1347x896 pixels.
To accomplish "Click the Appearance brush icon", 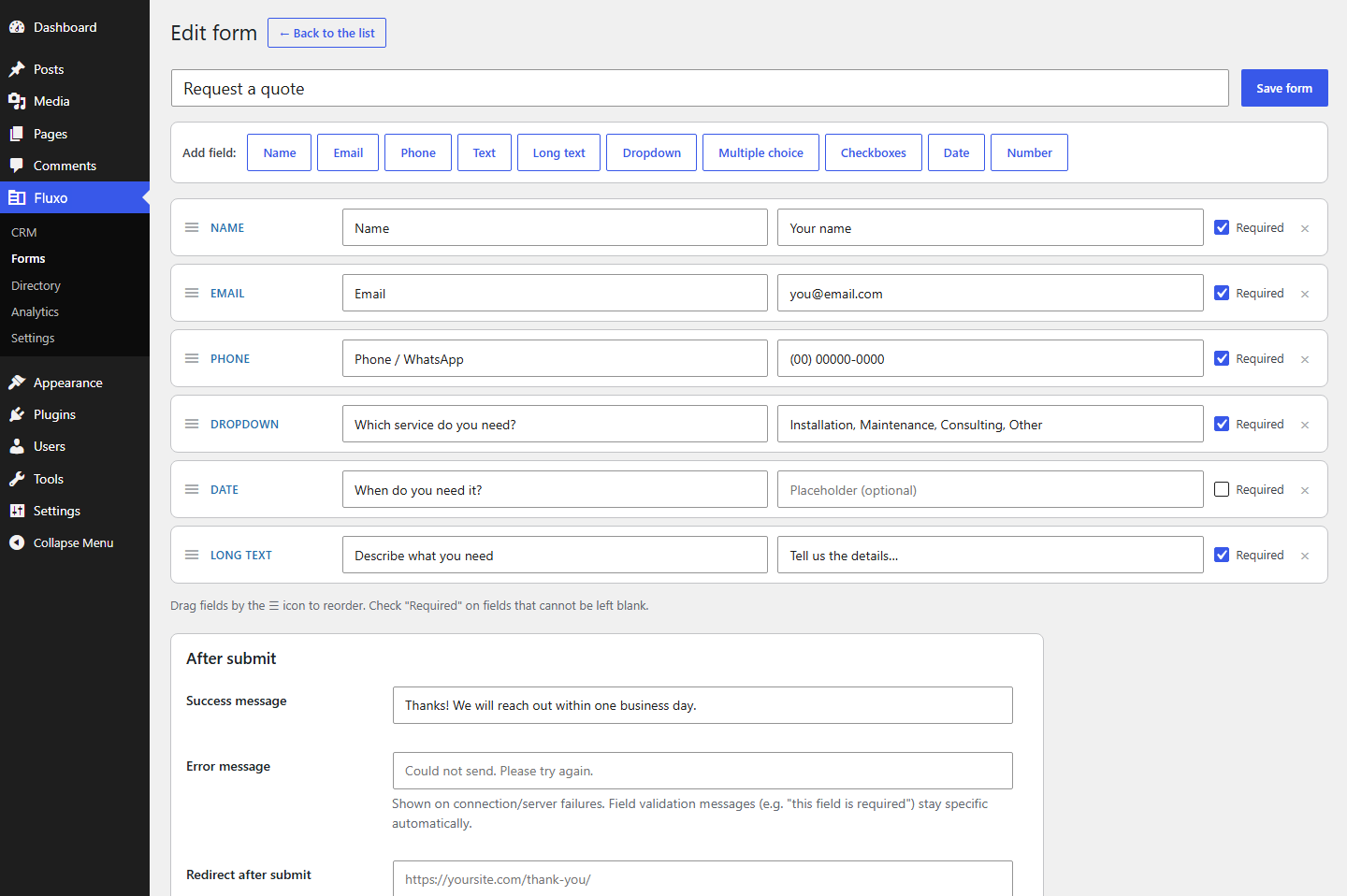I will coord(17,383).
